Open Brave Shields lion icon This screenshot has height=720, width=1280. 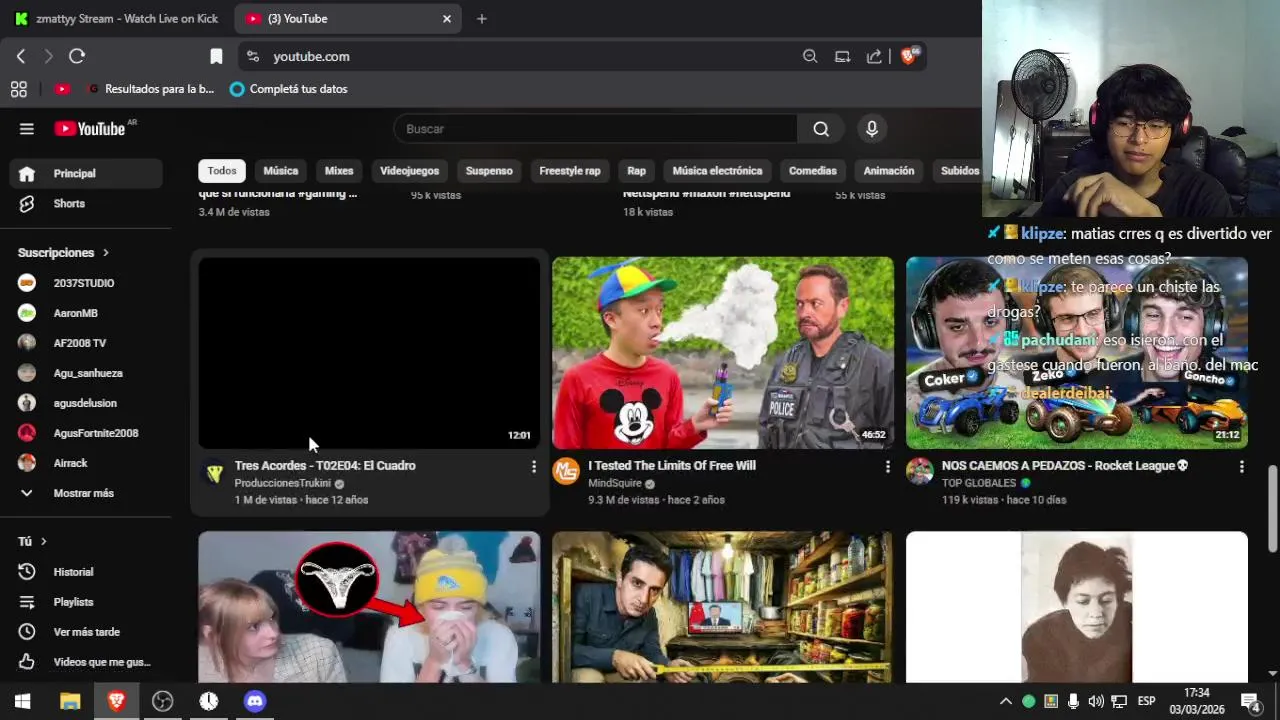point(909,56)
